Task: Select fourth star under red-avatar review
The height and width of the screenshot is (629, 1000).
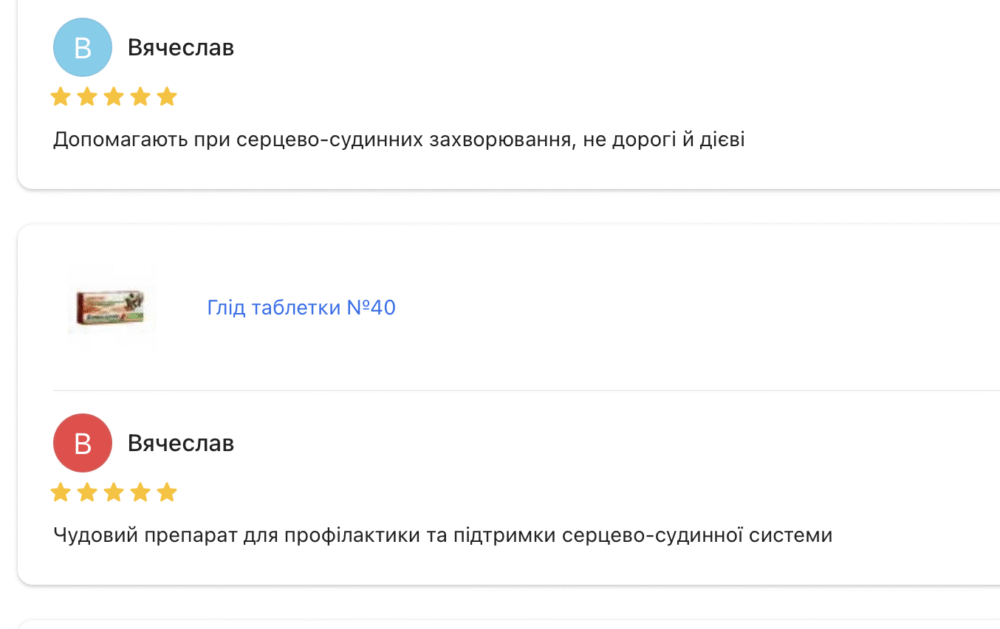Action: (x=140, y=492)
